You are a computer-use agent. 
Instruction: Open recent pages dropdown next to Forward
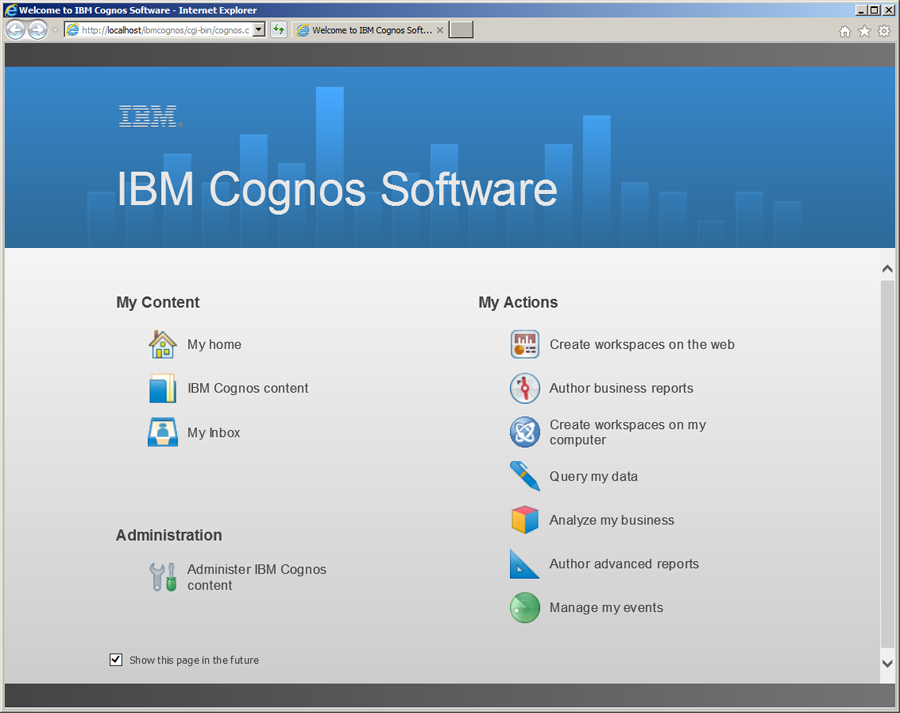click(x=55, y=30)
